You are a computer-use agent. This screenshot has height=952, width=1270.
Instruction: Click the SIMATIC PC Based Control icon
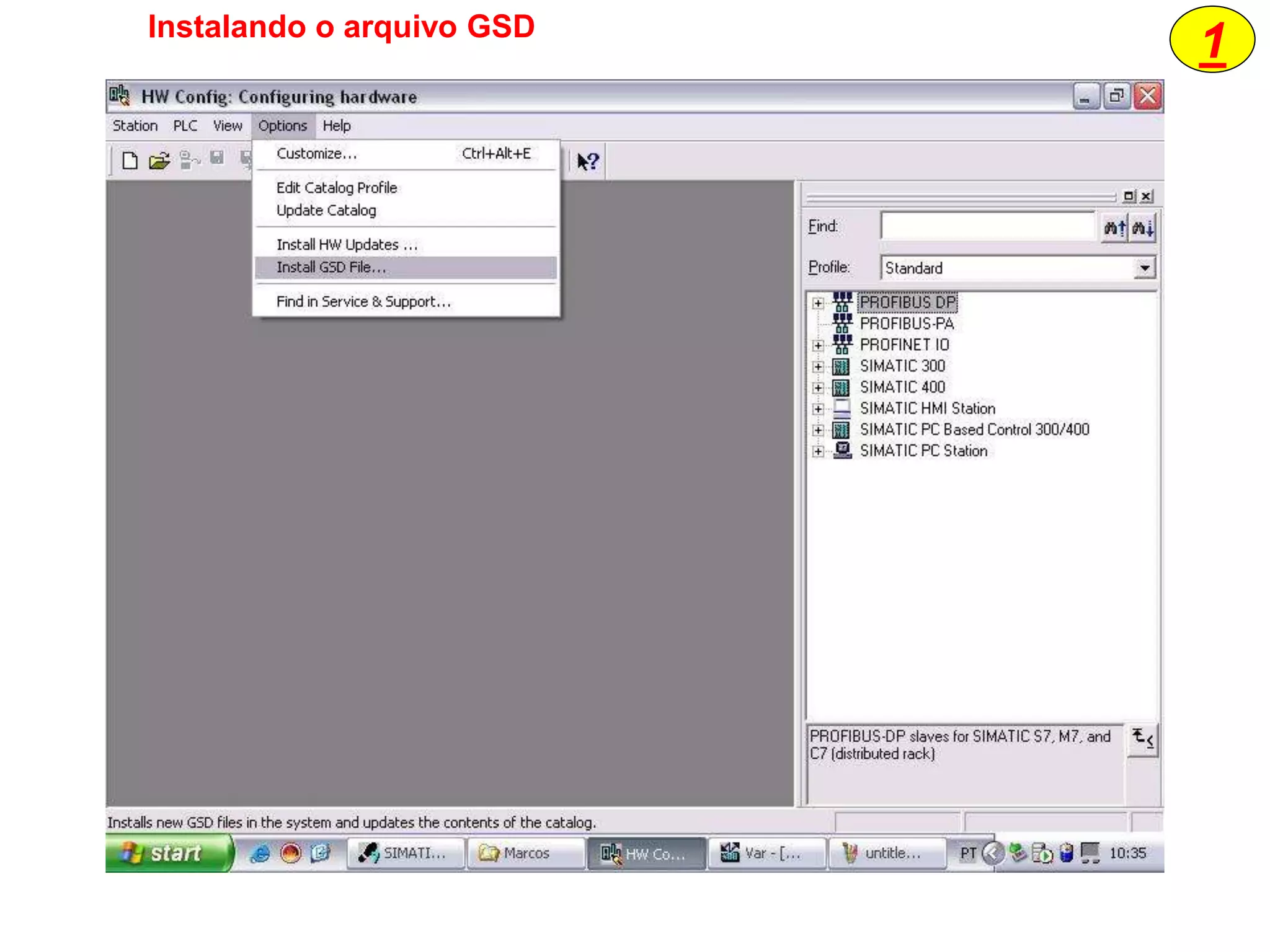[841, 430]
